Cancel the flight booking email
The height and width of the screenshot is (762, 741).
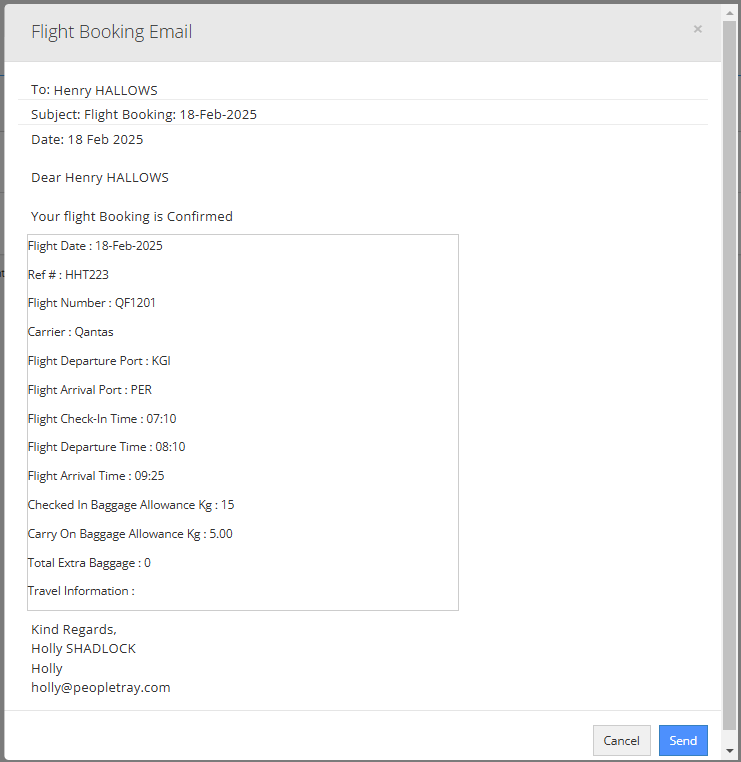621,740
